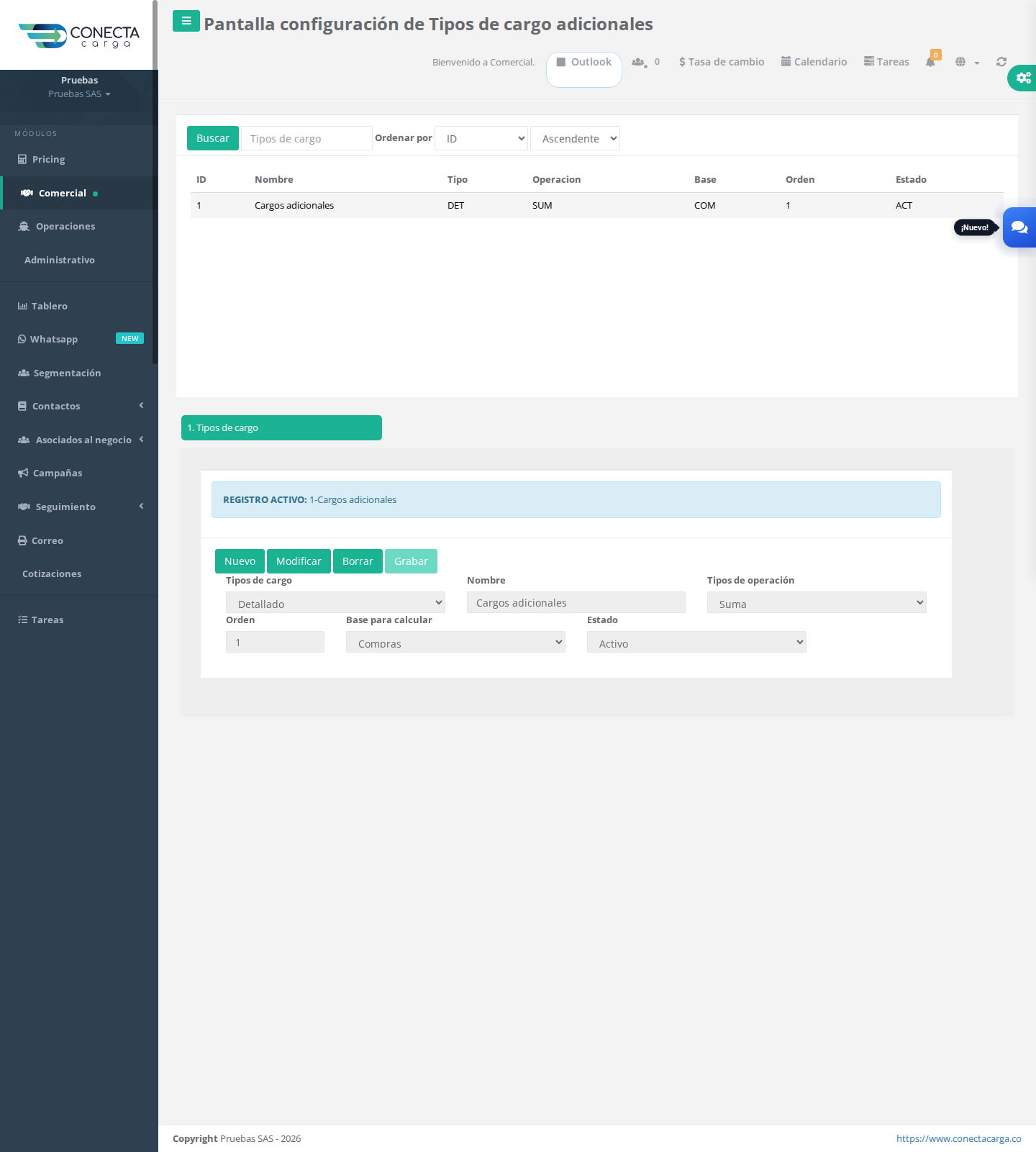Open Tasa de cambio exchange rate
1036x1152 pixels.
(x=722, y=62)
